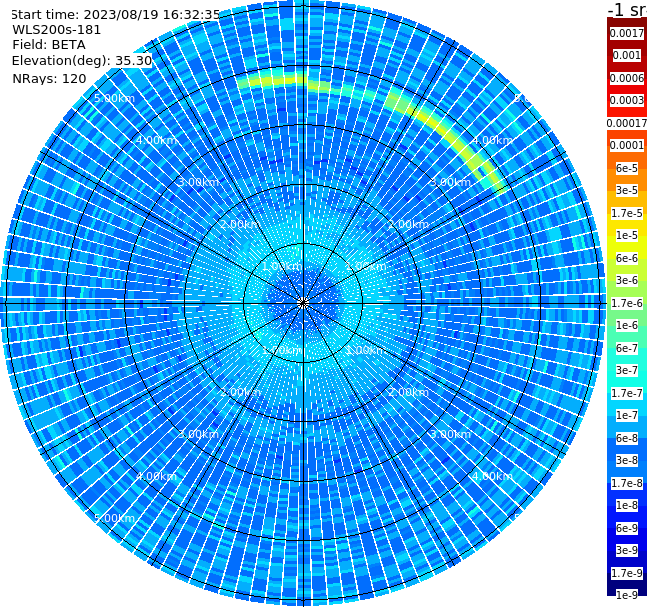Click the 6e-7 colorbar value
647x607 pixels.
pos(627,348)
